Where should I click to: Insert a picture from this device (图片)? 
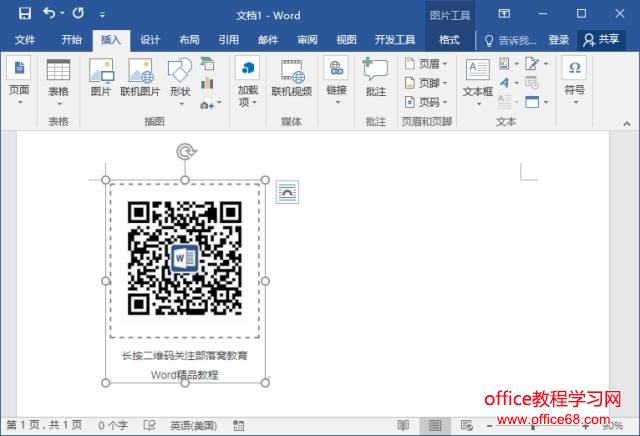pyautogui.click(x=101, y=78)
